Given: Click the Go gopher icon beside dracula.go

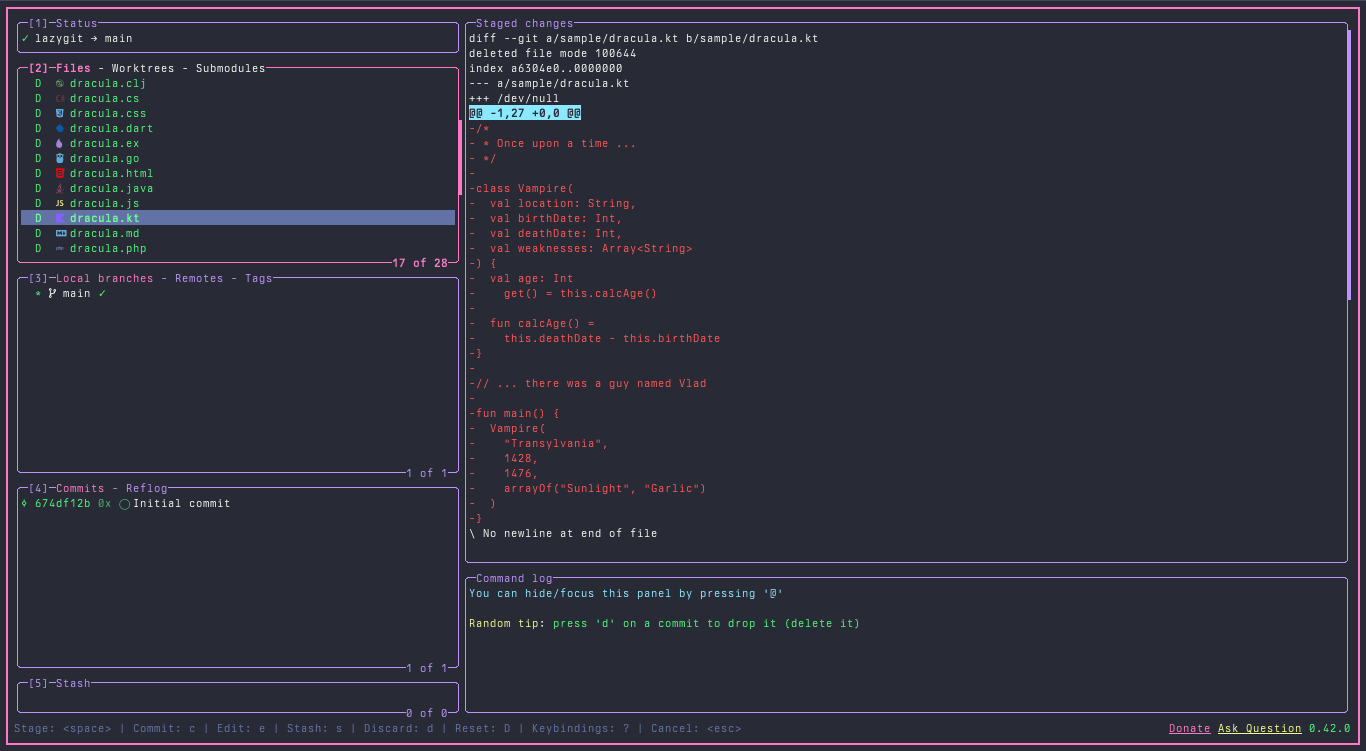Looking at the screenshot, I should pos(59,158).
